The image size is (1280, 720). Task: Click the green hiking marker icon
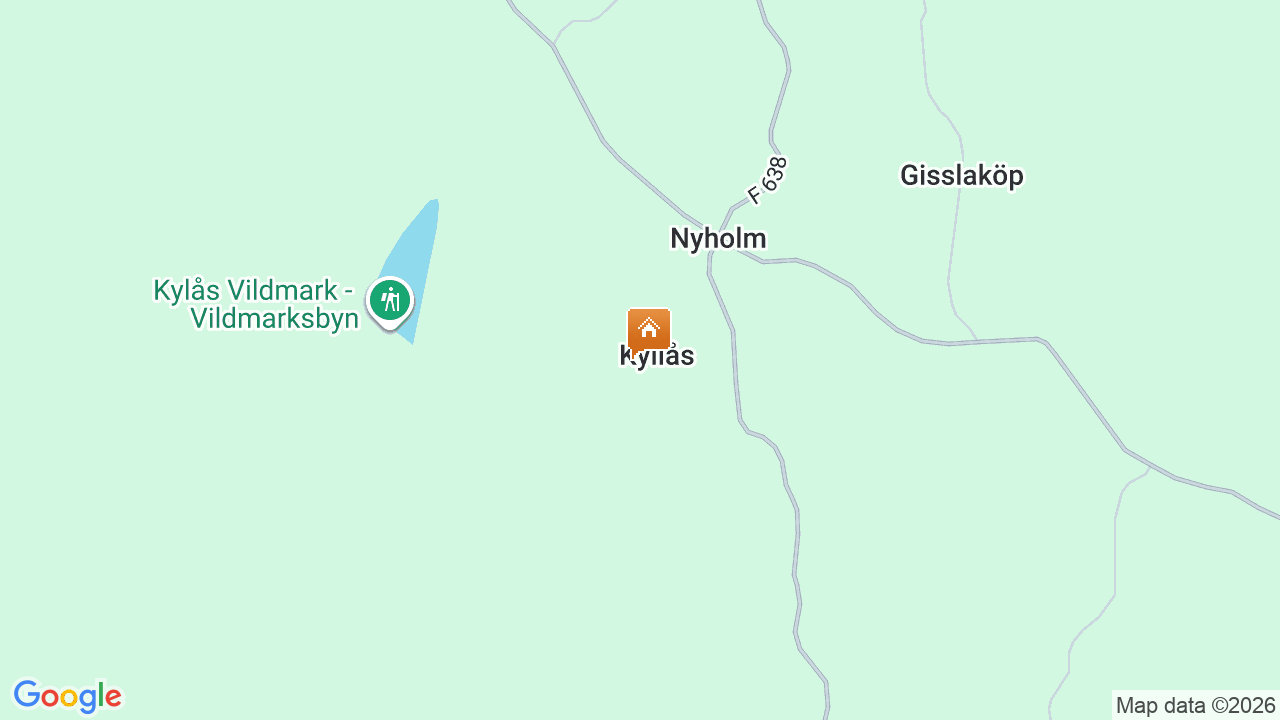390,301
